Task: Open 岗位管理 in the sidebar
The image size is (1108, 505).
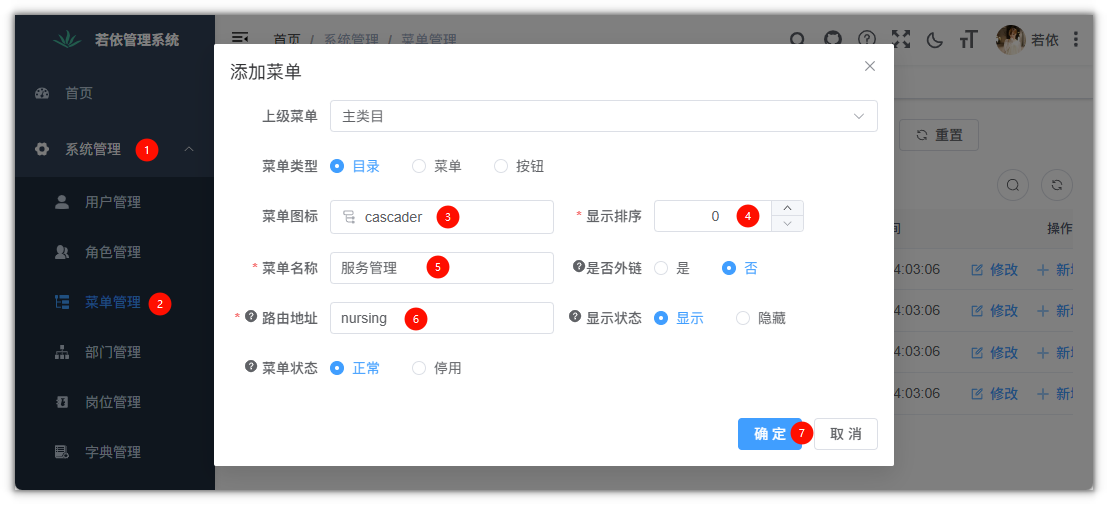Action: coord(114,402)
